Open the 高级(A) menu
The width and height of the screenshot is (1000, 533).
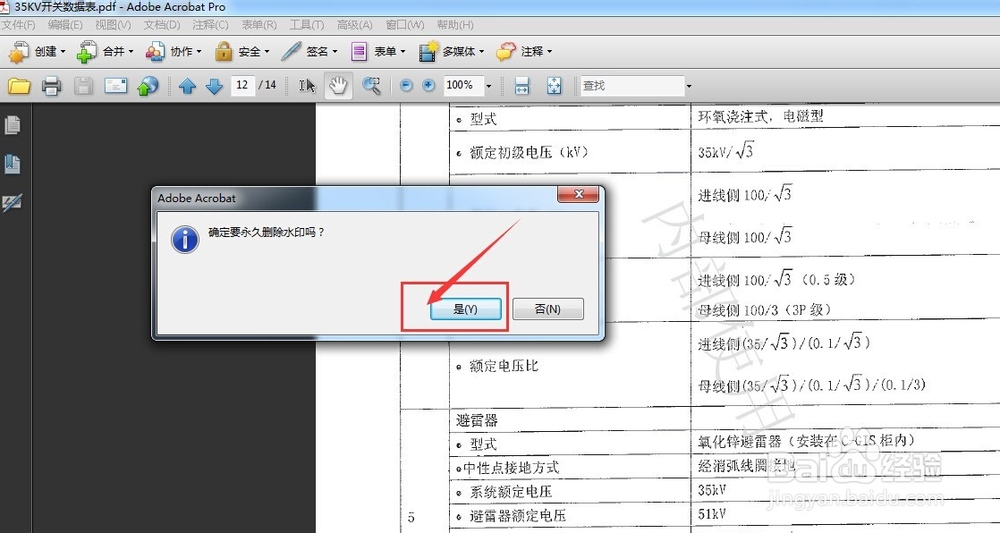[355, 25]
